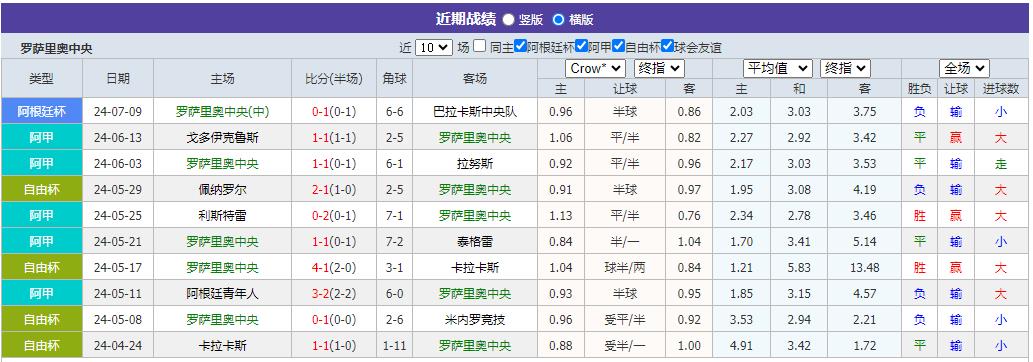Click the 进球数 column header
The width and height of the screenshot is (1033, 362).
[x=1001, y=88]
